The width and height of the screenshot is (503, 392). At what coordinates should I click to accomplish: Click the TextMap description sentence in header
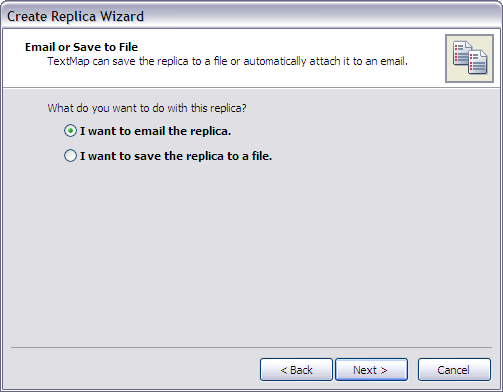227,61
